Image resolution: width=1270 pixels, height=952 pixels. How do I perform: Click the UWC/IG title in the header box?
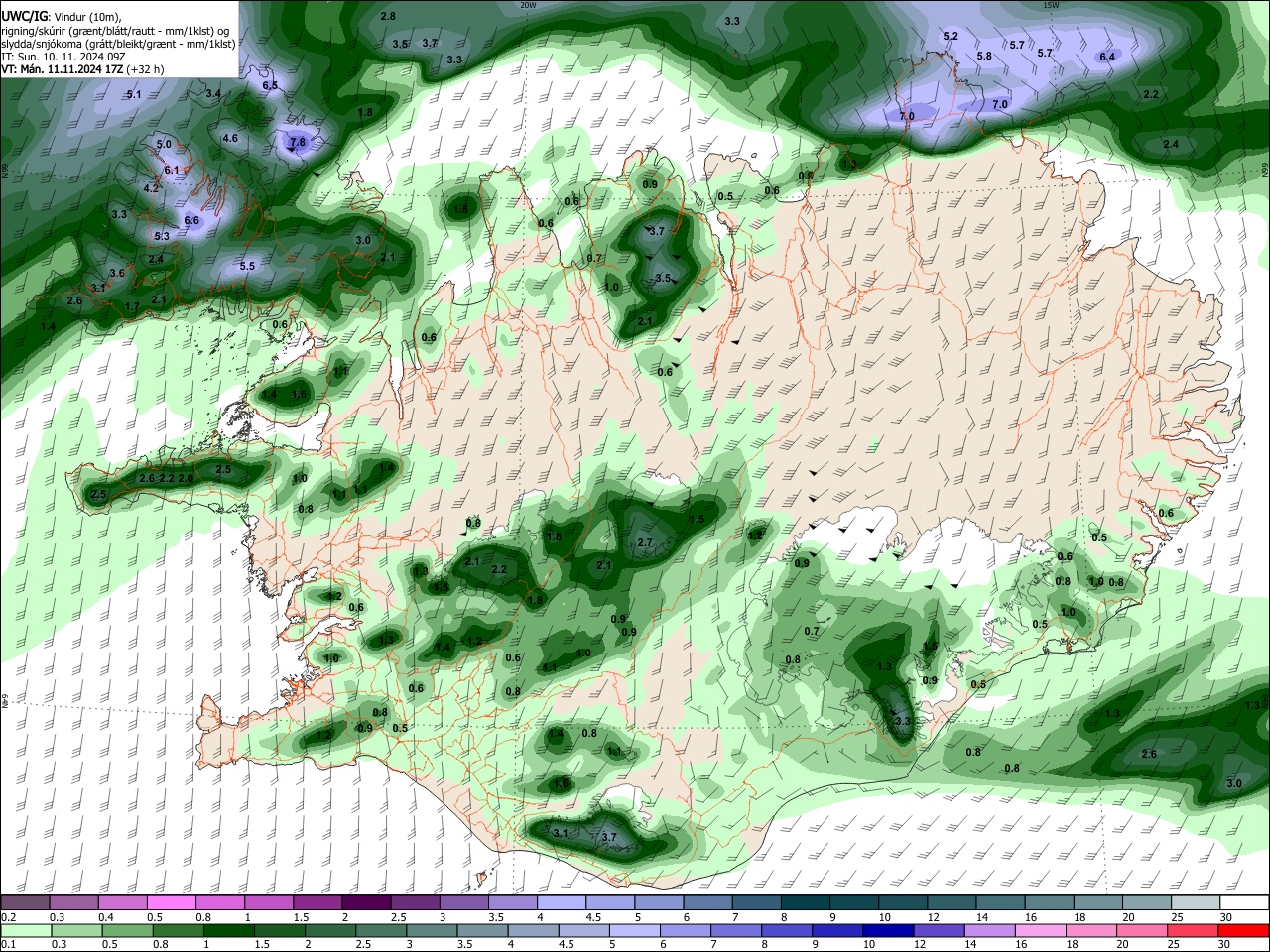tap(25, 17)
